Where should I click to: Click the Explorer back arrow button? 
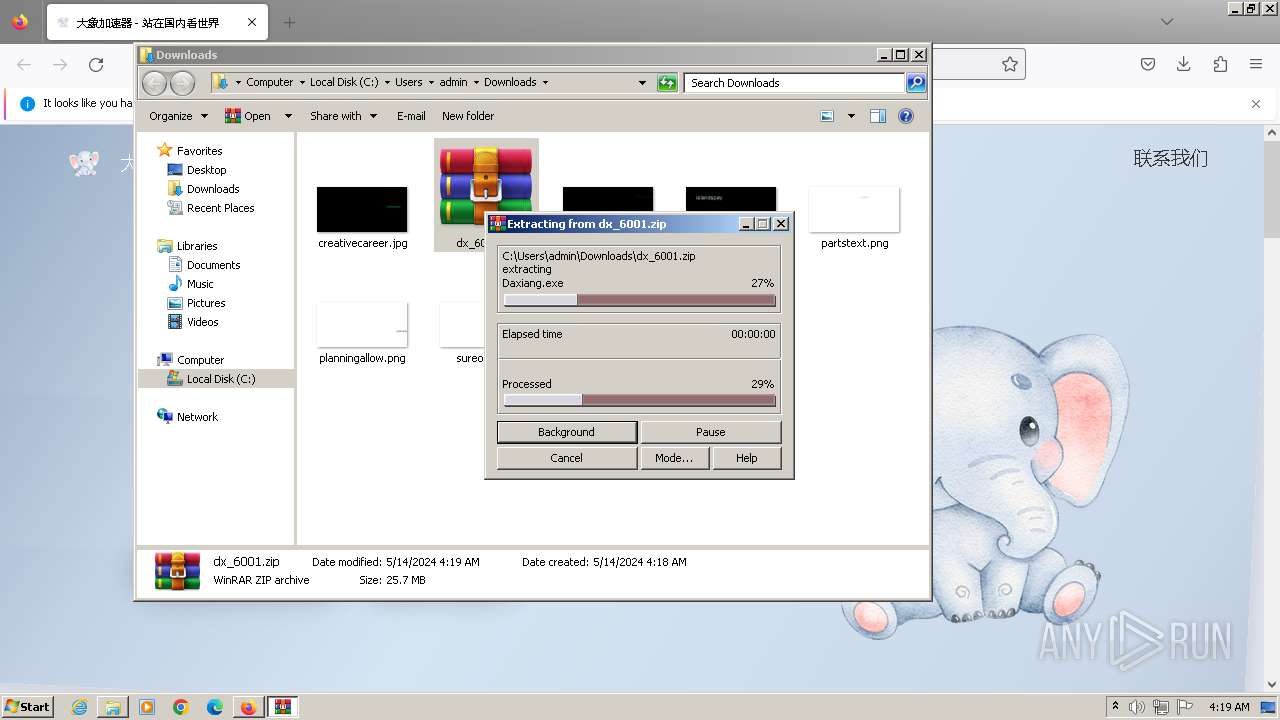(x=154, y=82)
